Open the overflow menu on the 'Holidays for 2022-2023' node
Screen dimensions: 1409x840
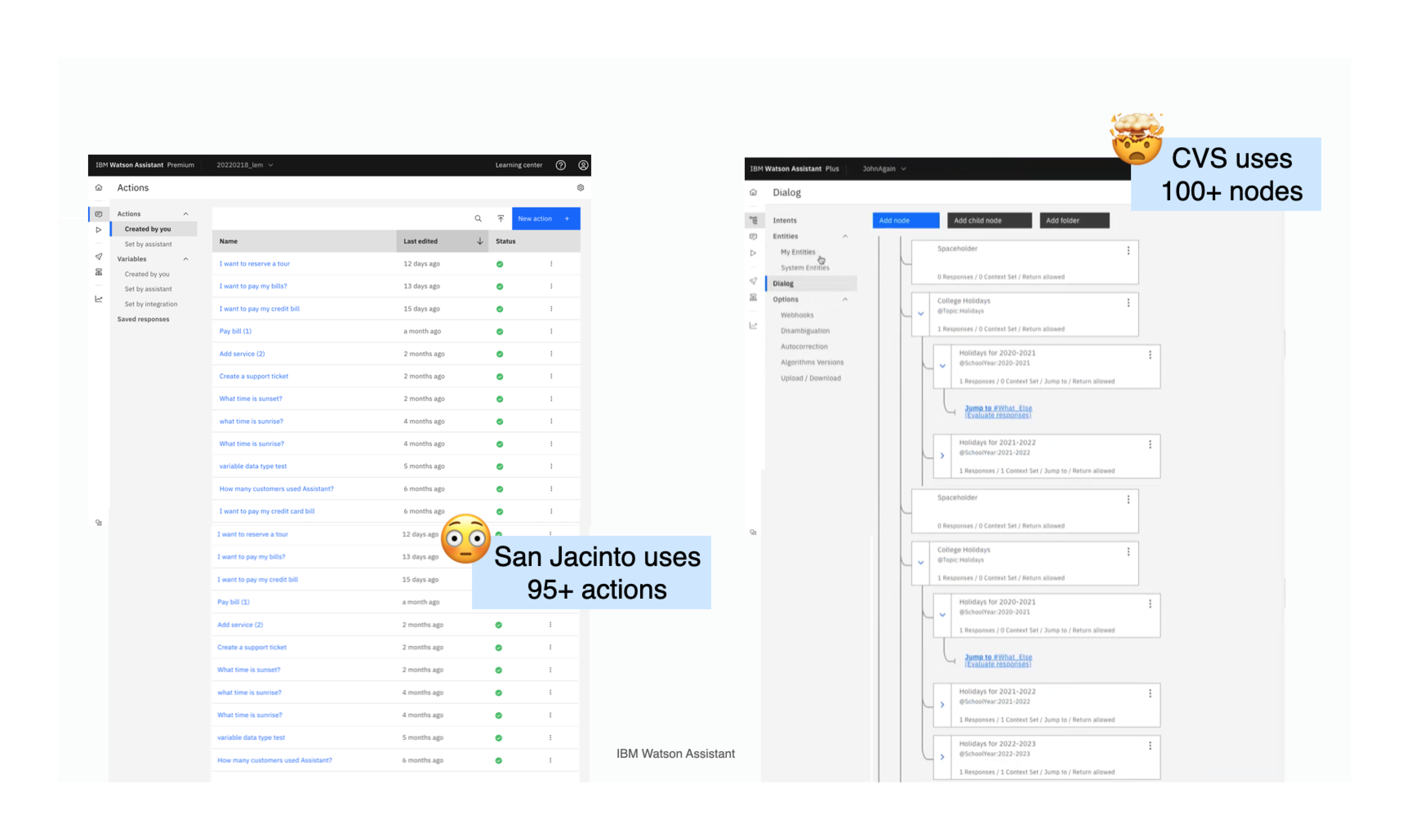tap(1150, 746)
